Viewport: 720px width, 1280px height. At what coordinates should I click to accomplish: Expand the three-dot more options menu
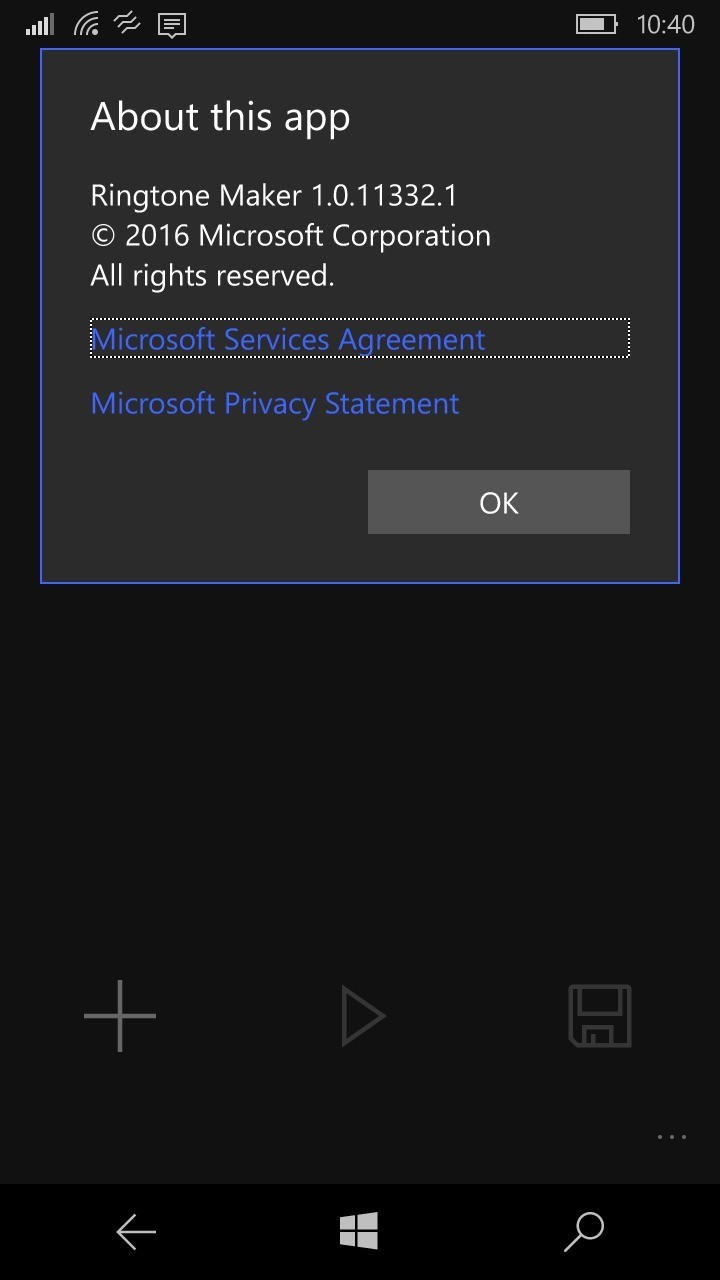tap(671, 1137)
